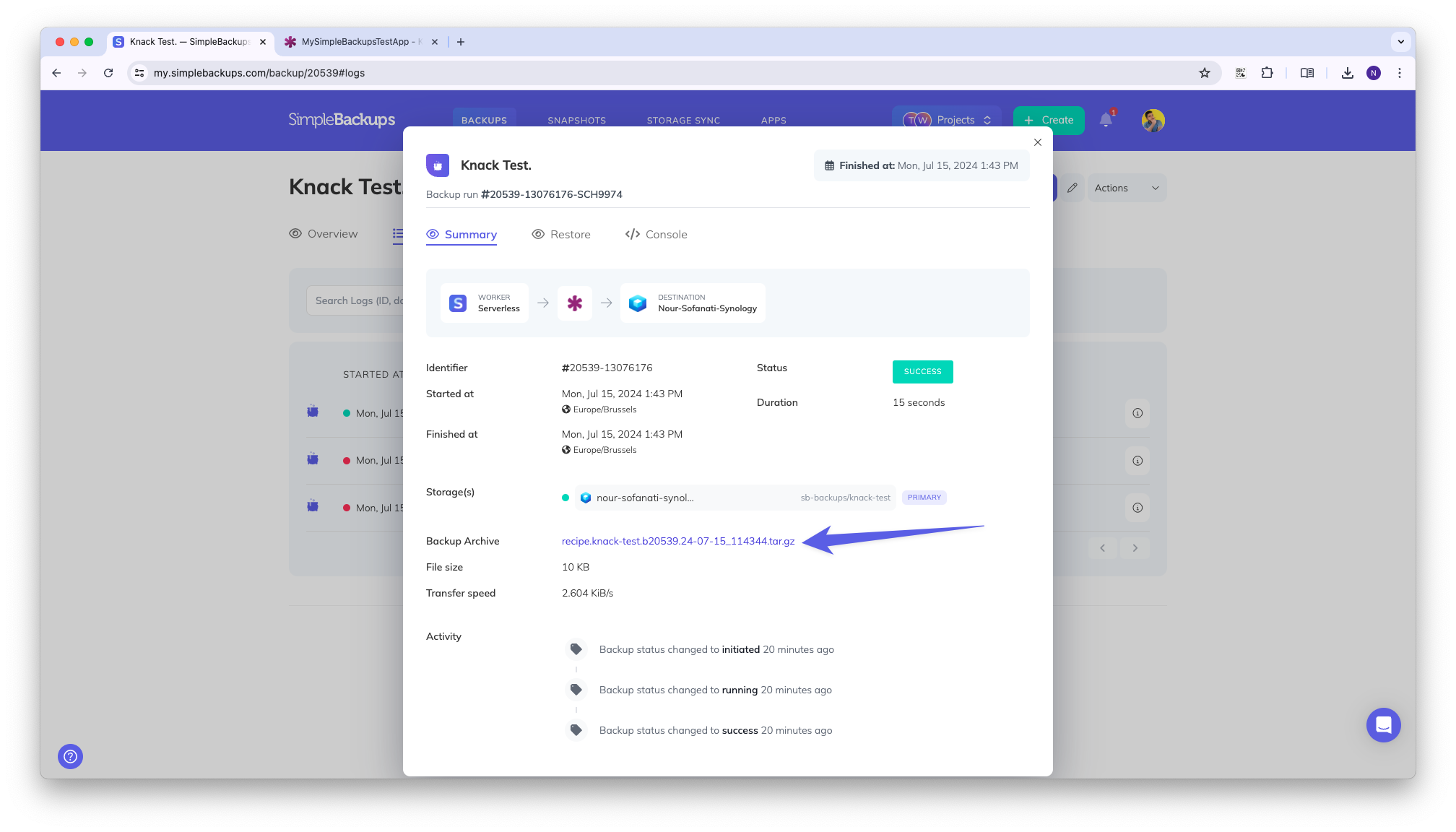Open the Snapshots navigation menu item
This screenshot has width=1456, height=832.
coord(576,120)
